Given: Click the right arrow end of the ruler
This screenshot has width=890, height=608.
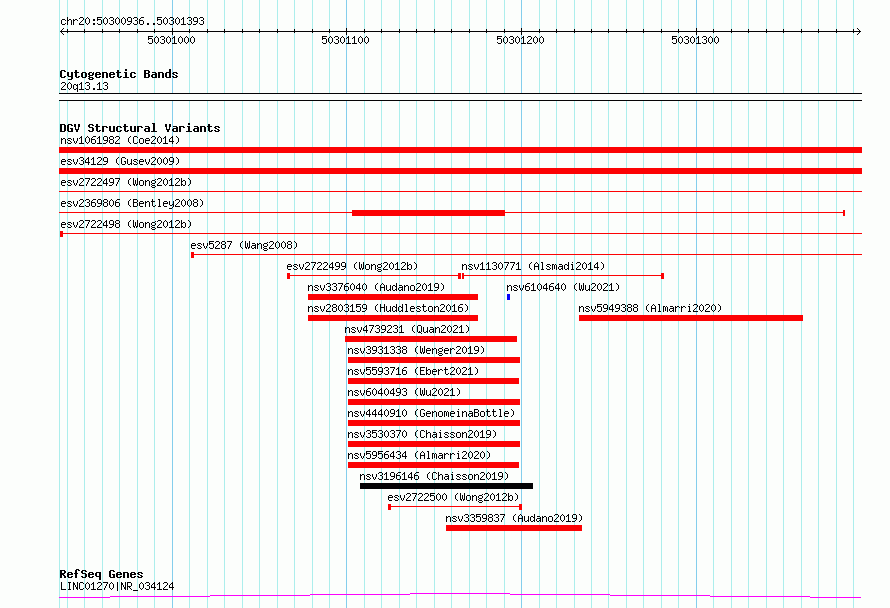Looking at the screenshot, I should (858, 32).
